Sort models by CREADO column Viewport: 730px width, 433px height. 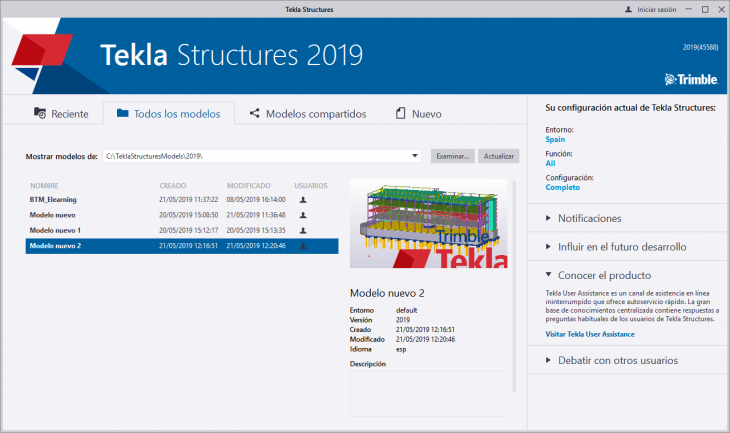tap(173, 185)
